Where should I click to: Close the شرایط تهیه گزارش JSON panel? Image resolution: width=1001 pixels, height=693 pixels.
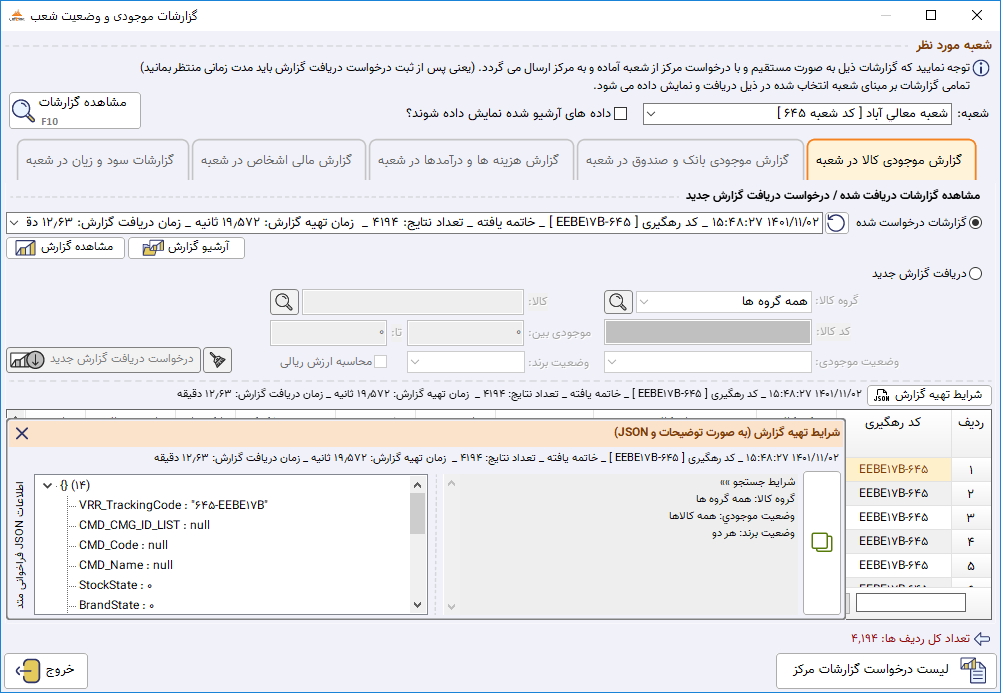pyautogui.click(x=22, y=434)
